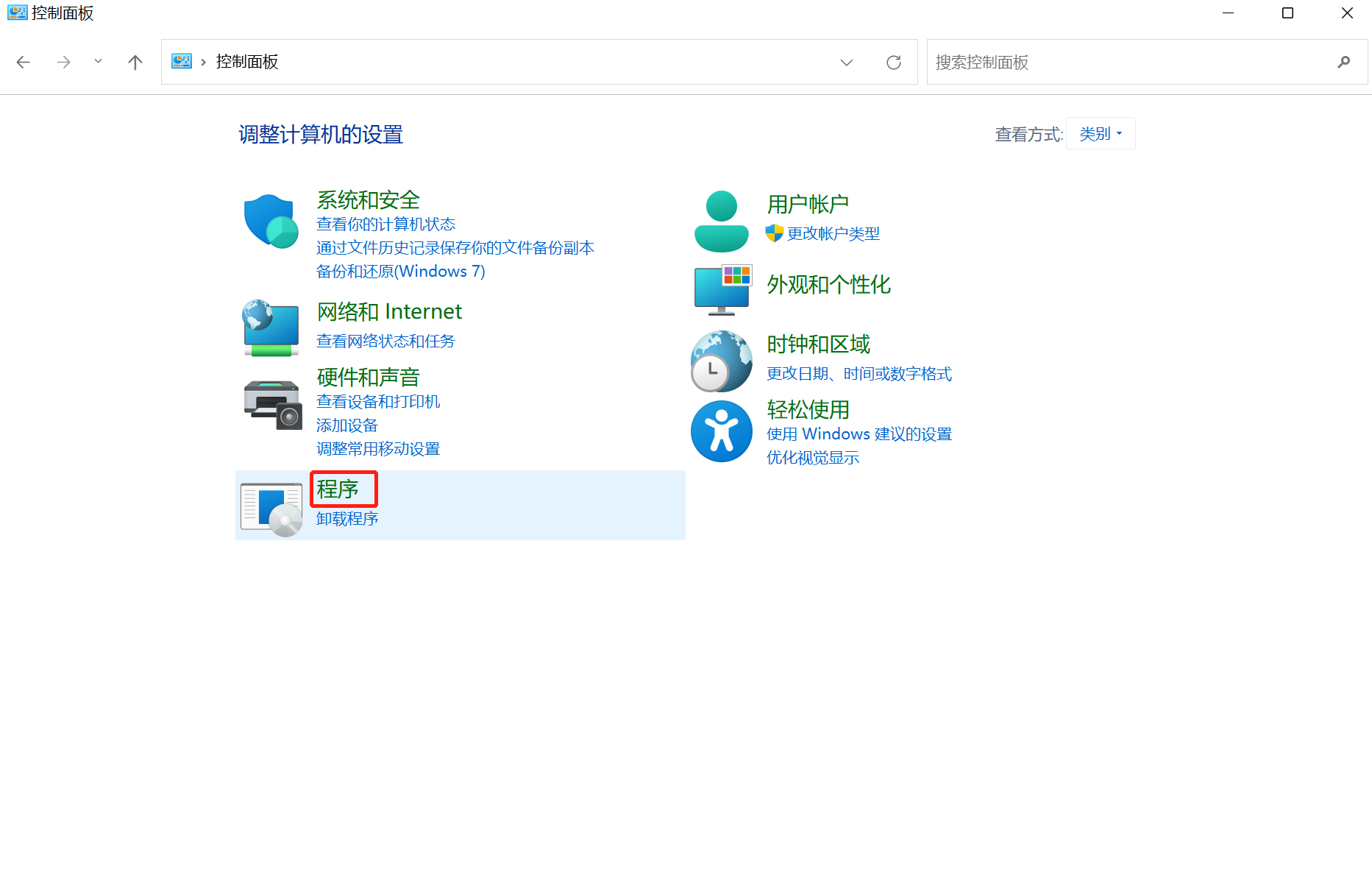Image resolution: width=1372 pixels, height=881 pixels.
Task: Go up one level with the up arrow
Action: point(135,62)
